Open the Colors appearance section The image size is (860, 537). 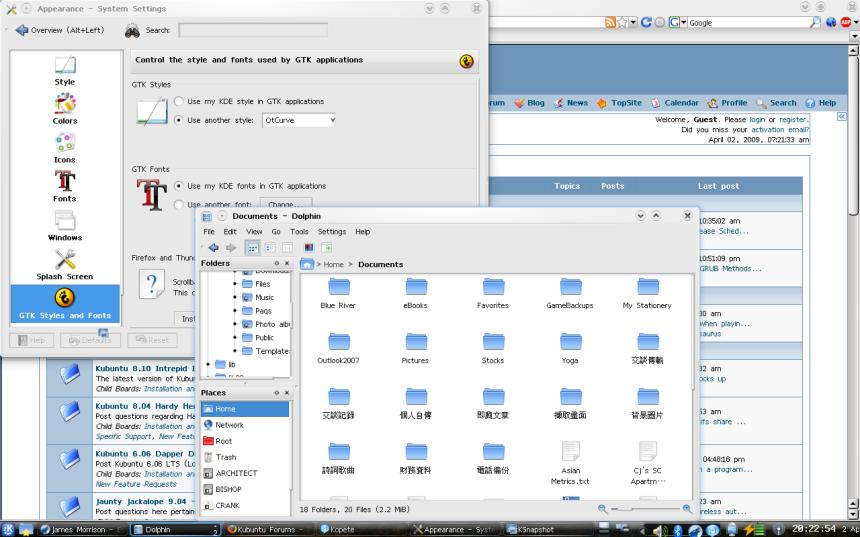click(65, 107)
